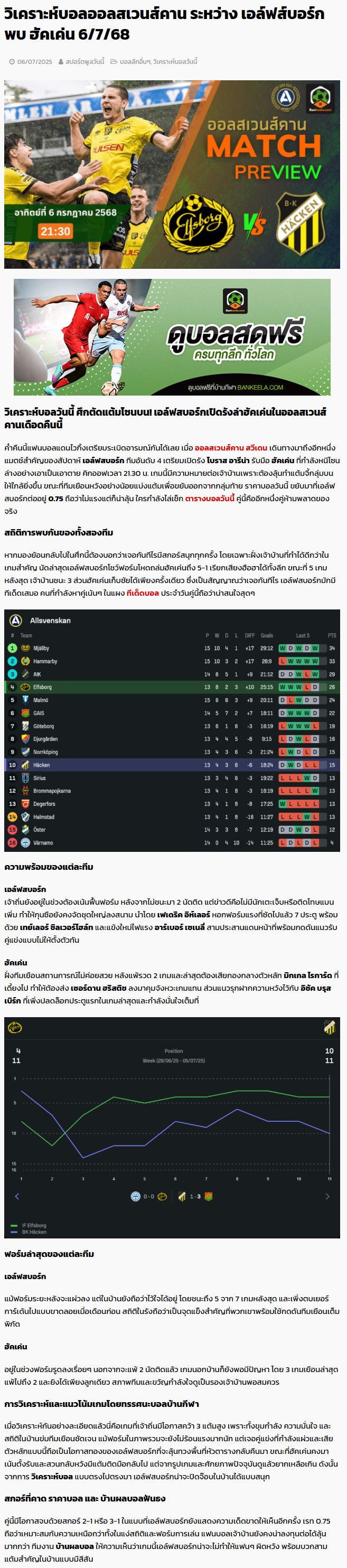
Task: Follow the red ทีเด็ดบอล link
Action: click(x=143, y=593)
